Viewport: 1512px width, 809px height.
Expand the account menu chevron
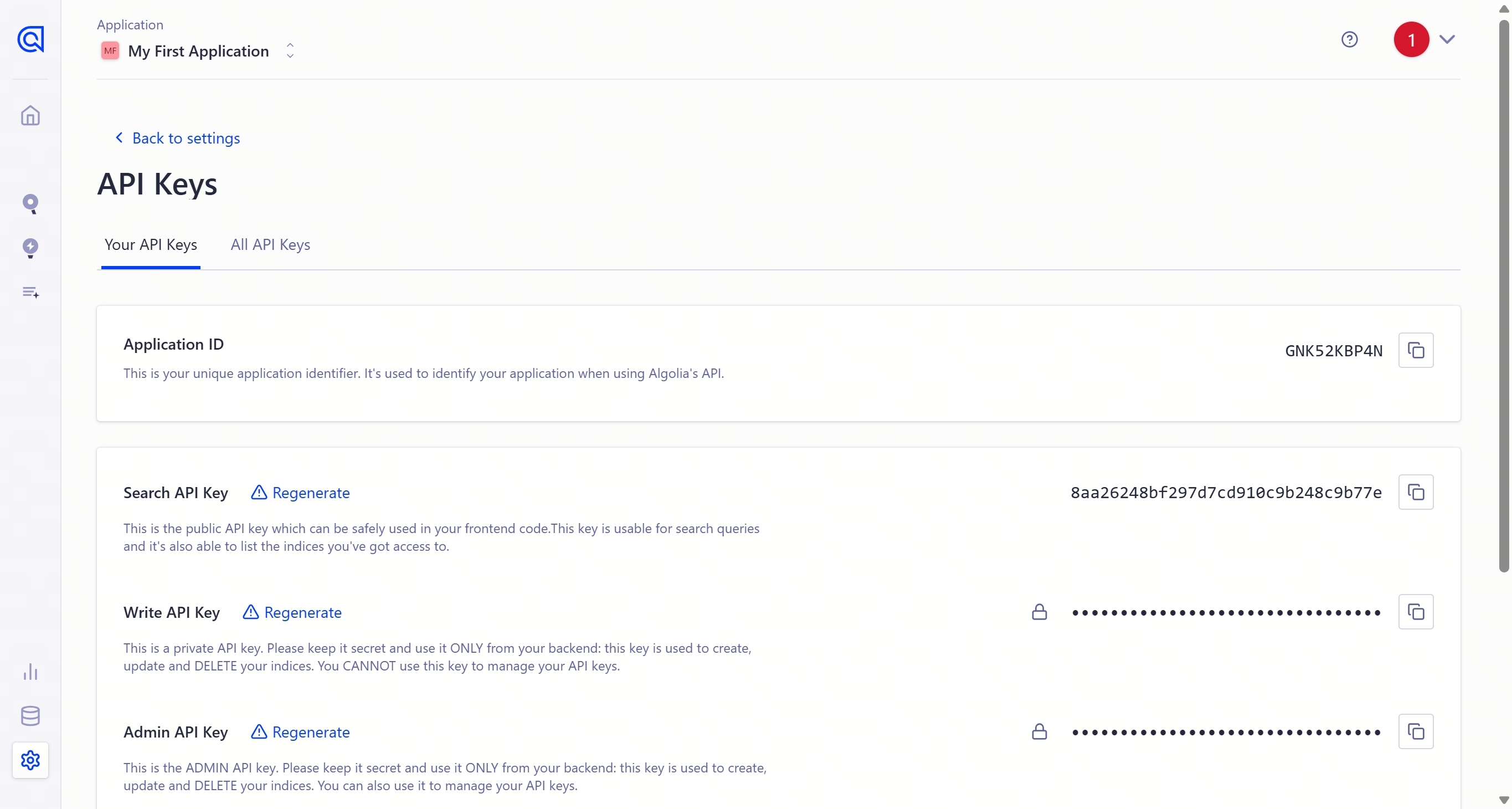pyautogui.click(x=1447, y=39)
